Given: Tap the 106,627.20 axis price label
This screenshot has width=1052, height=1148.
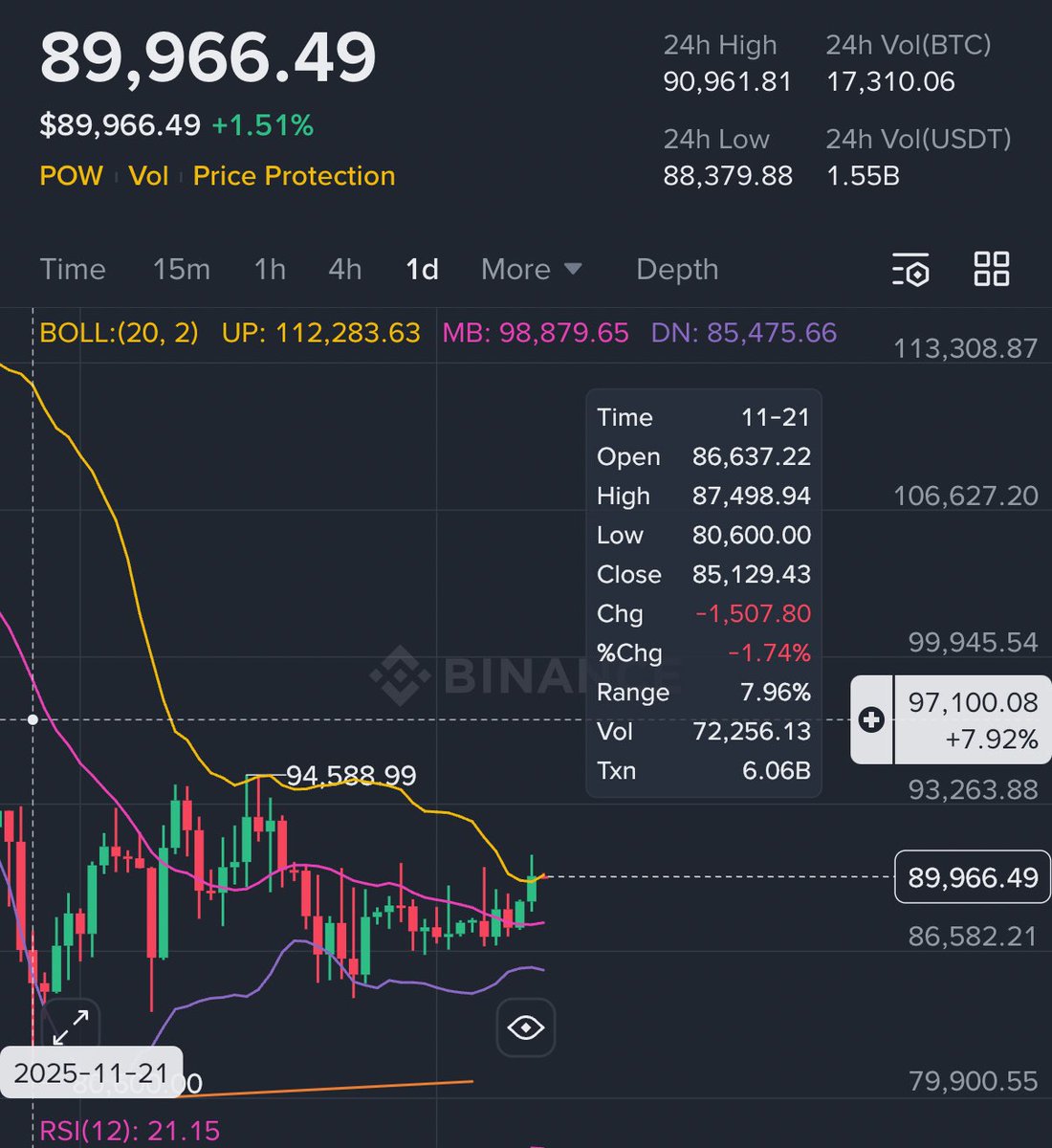Looking at the screenshot, I should [x=965, y=496].
